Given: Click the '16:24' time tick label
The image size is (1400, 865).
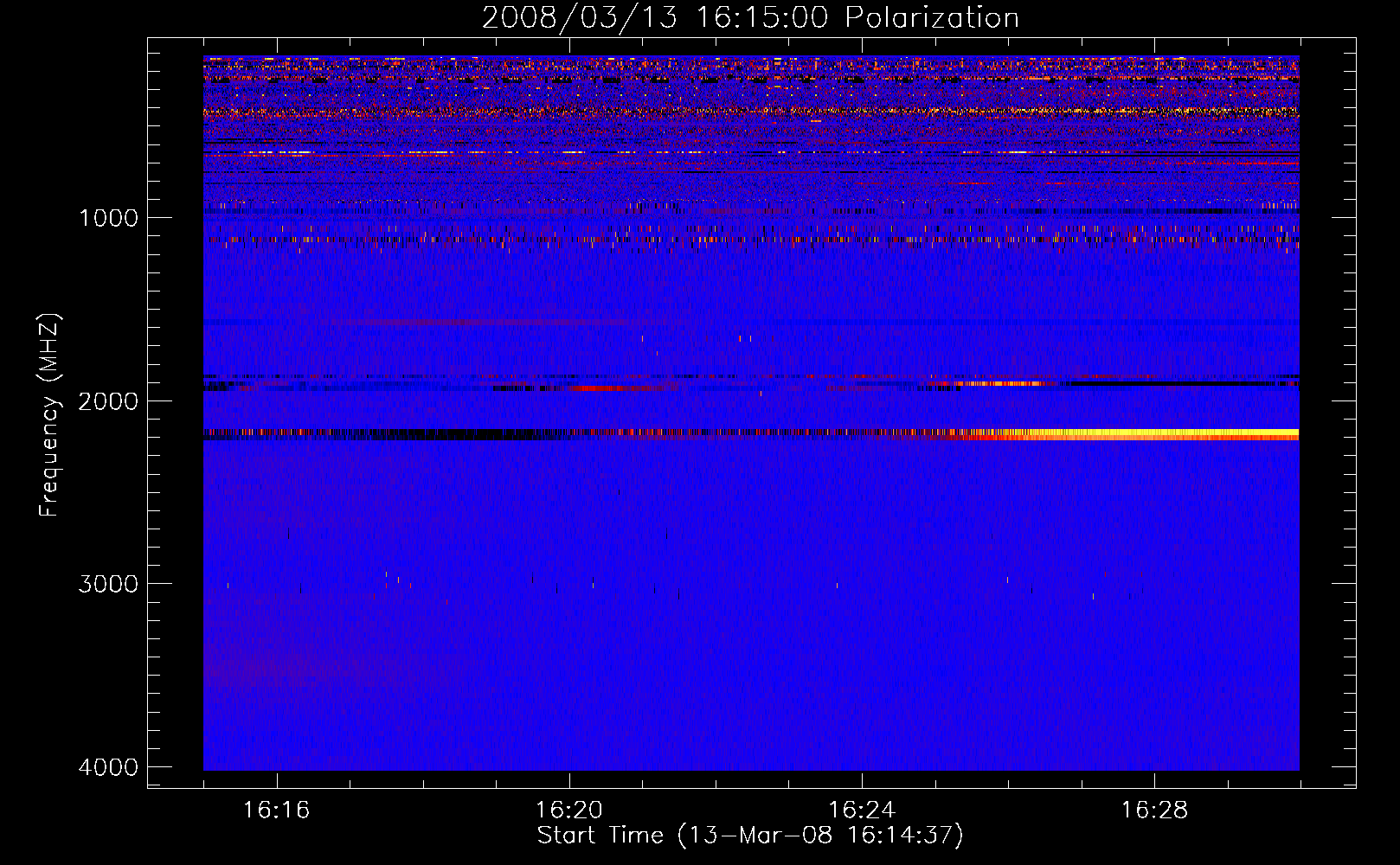Looking at the screenshot, I should (x=862, y=811).
